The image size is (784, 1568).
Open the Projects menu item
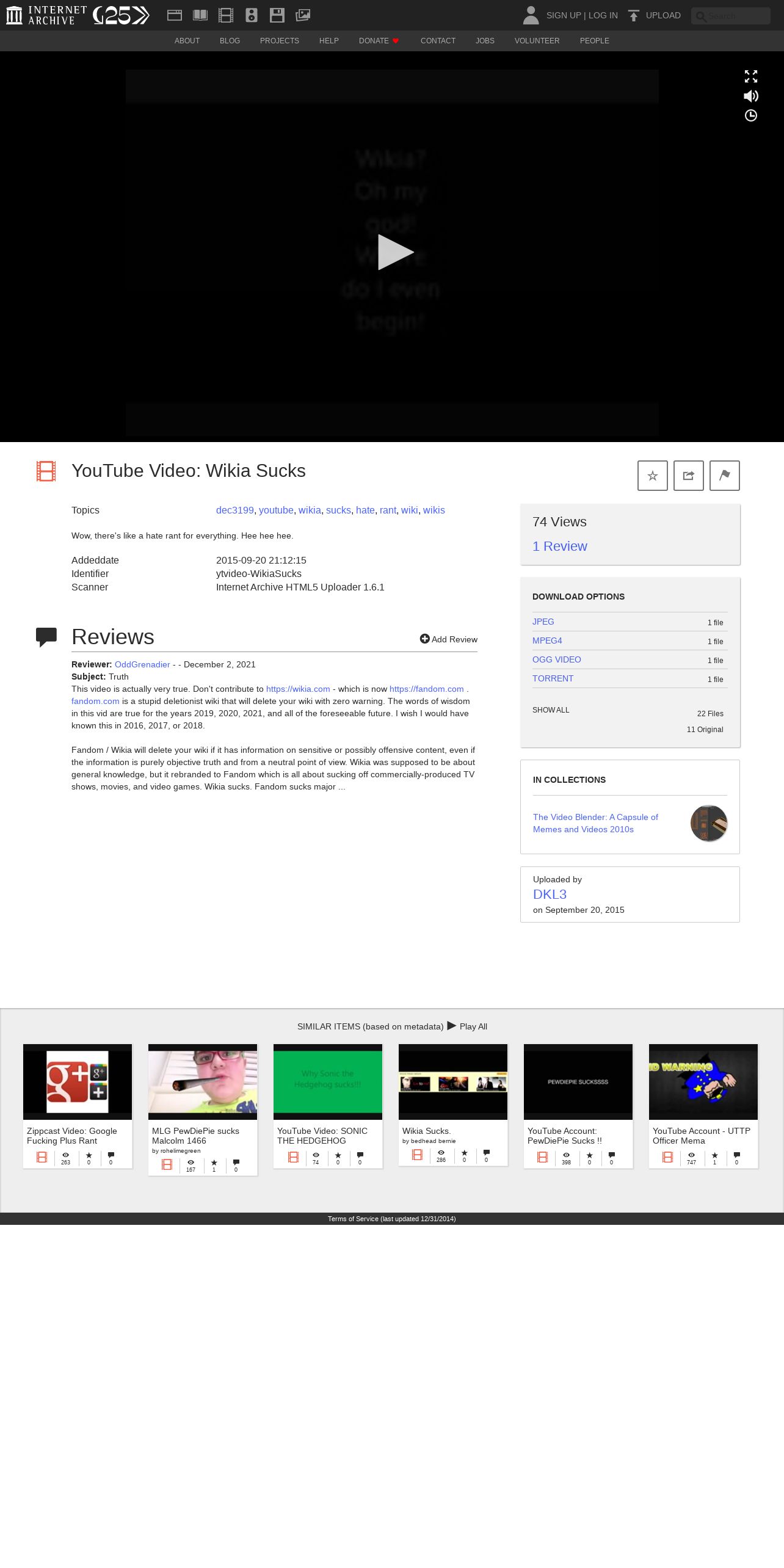280,41
